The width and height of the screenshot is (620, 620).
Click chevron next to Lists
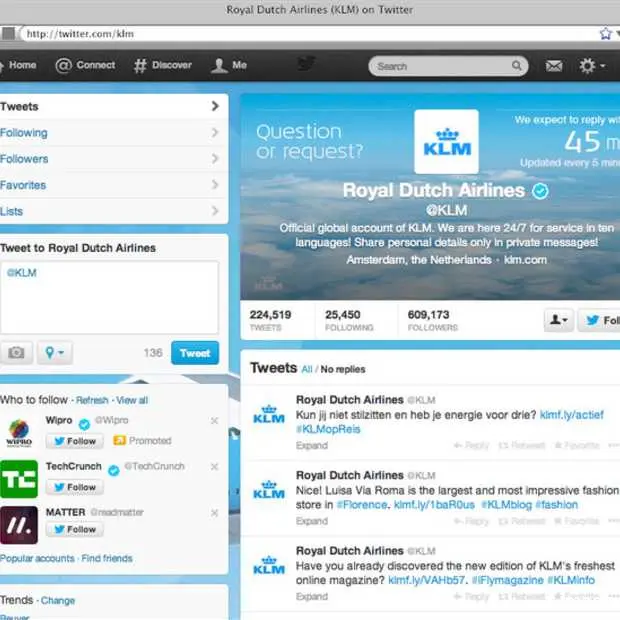[215, 211]
